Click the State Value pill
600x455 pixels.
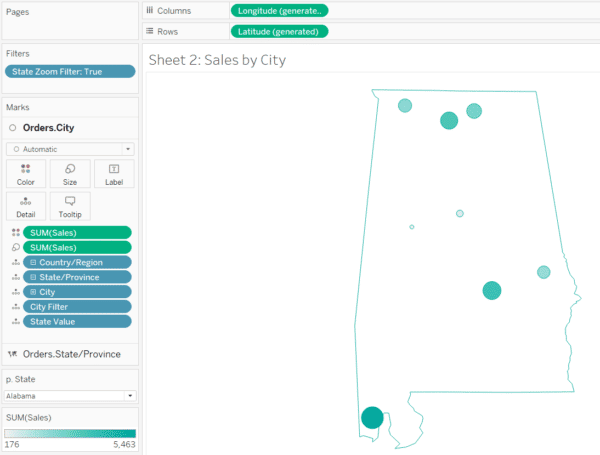[78, 322]
